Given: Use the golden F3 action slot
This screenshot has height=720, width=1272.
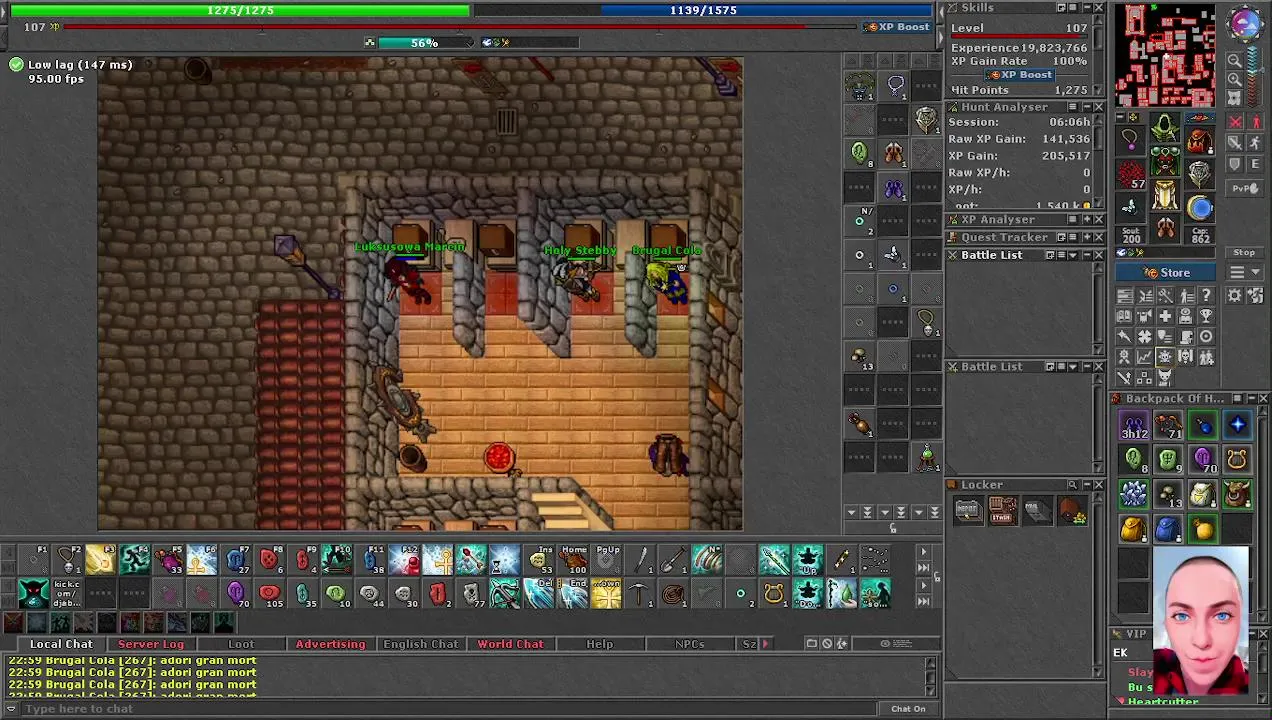Looking at the screenshot, I should click(101, 559).
